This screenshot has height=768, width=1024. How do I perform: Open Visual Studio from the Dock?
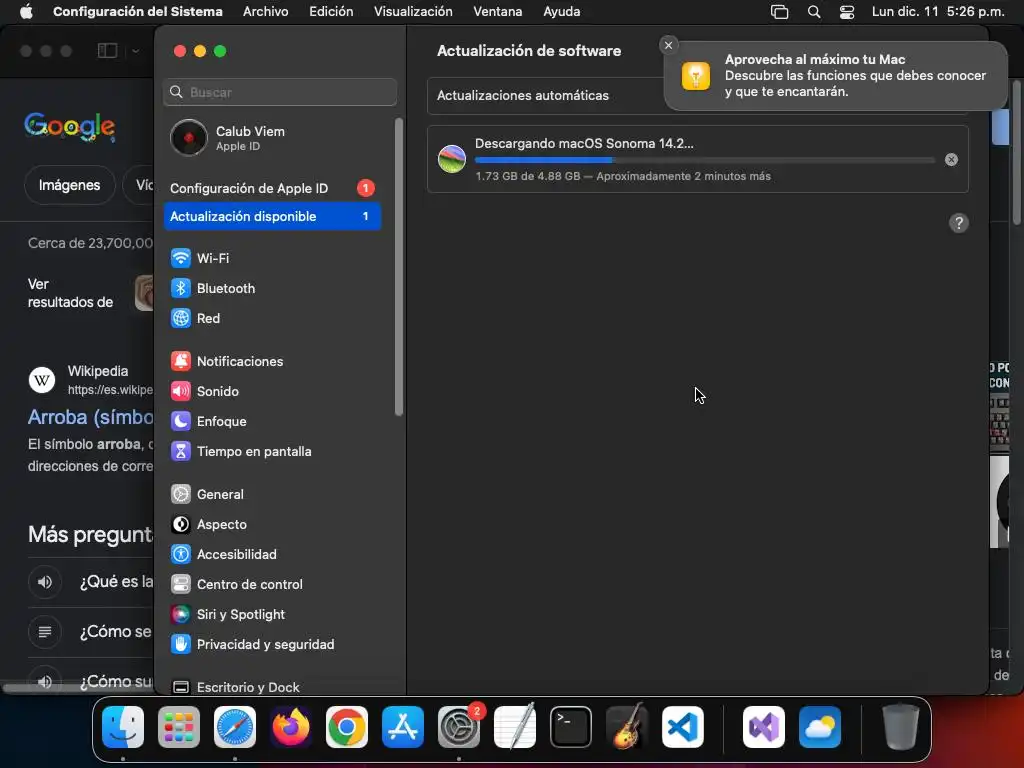pyautogui.click(x=764, y=727)
